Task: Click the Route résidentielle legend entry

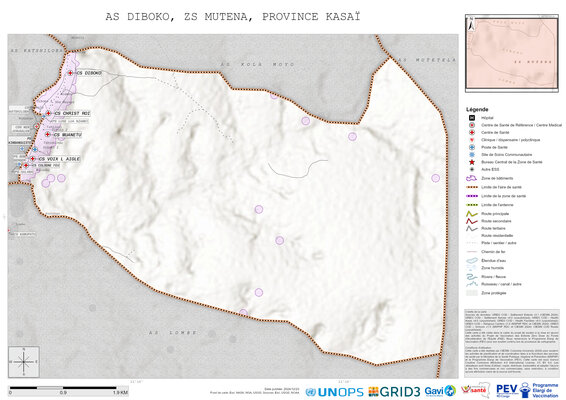Action: pos(489,236)
